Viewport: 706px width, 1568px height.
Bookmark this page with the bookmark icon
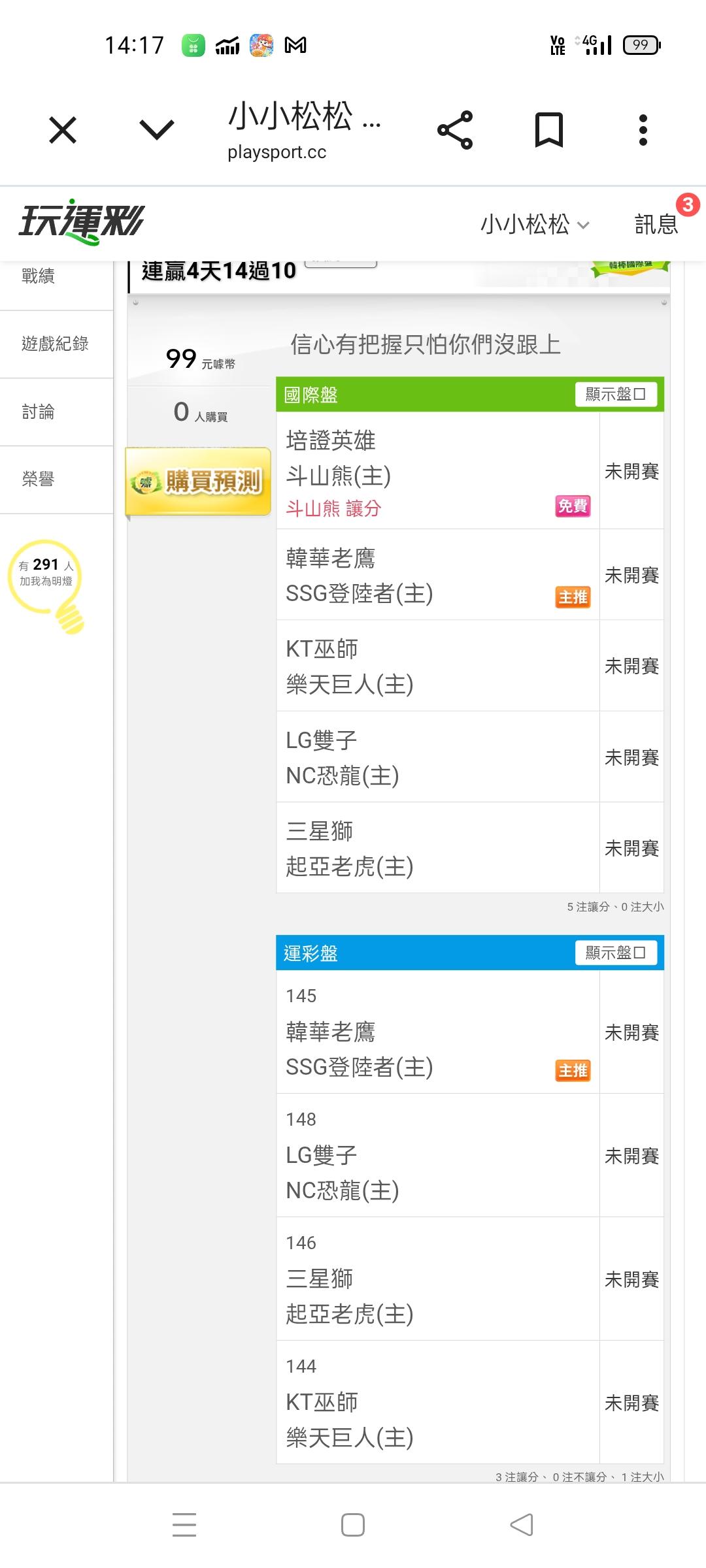tap(548, 130)
